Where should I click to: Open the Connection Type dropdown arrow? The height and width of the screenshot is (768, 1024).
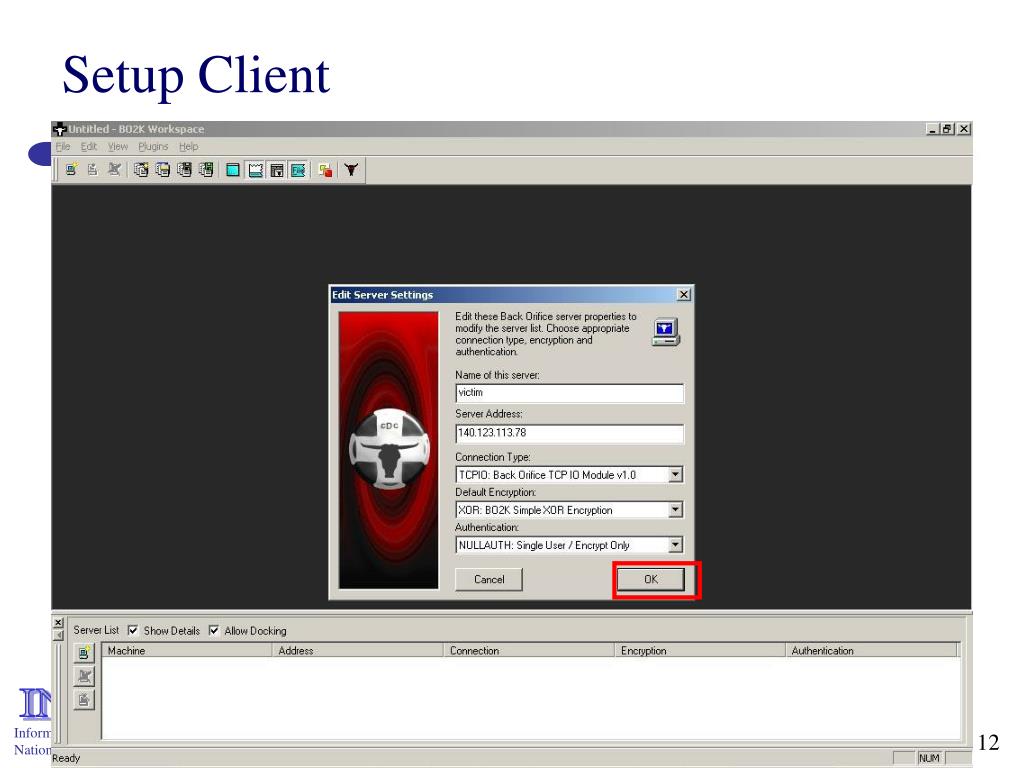point(676,475)
